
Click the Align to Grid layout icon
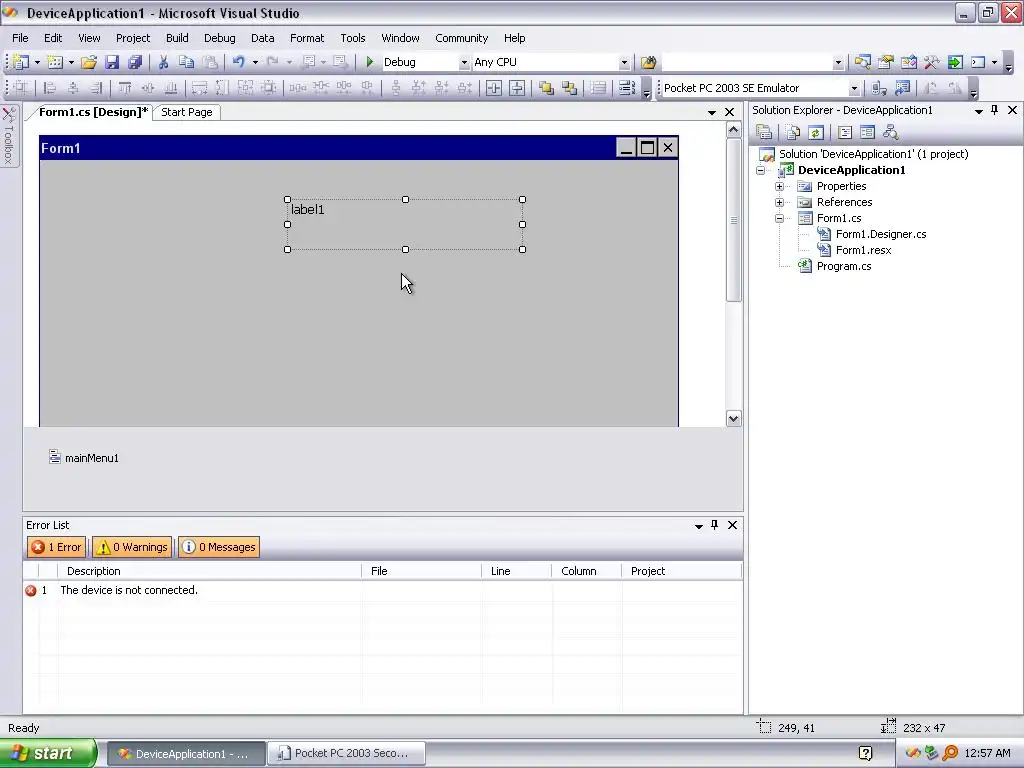tap(21, 88)
